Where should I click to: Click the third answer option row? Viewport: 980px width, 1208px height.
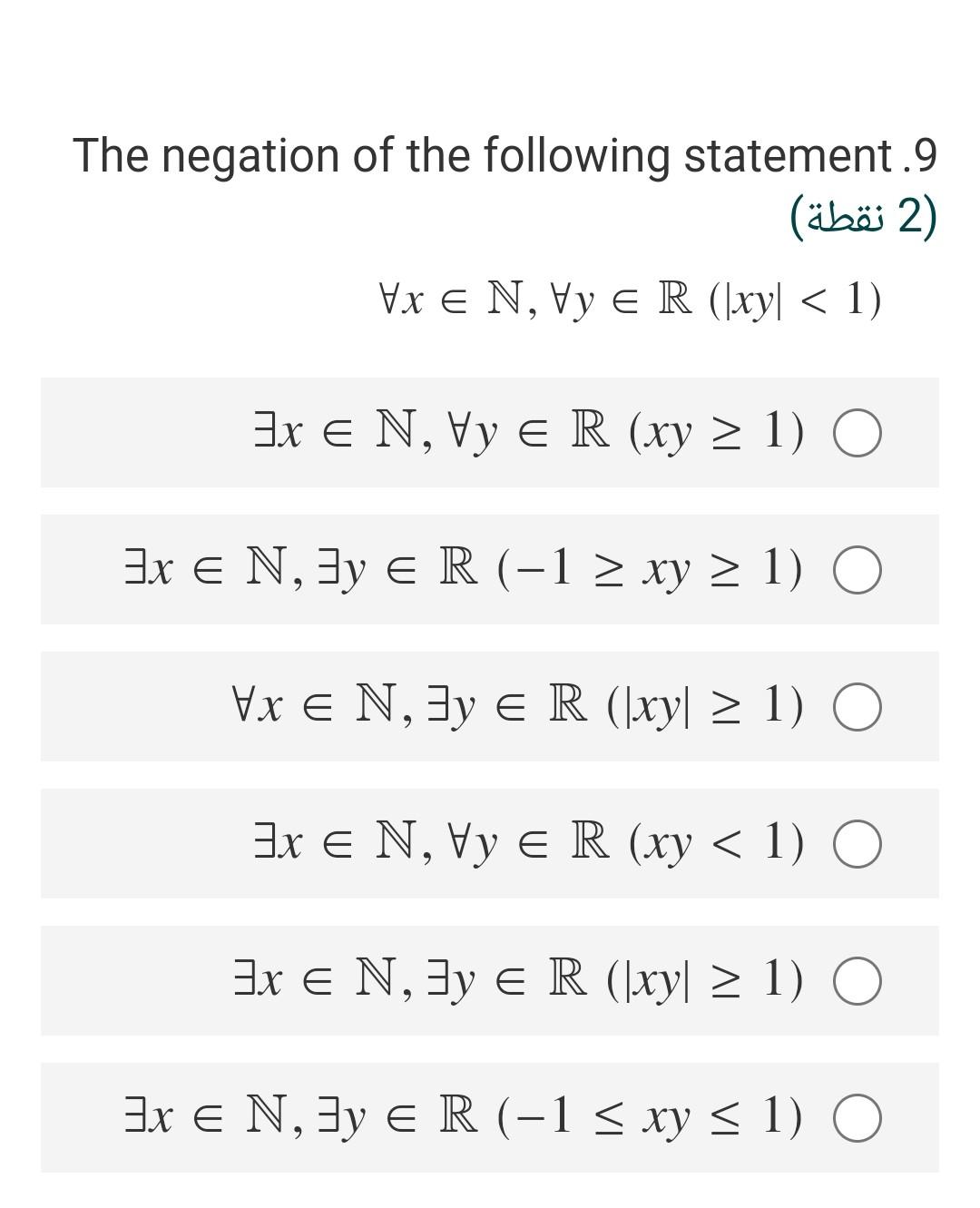coord(490,708)
